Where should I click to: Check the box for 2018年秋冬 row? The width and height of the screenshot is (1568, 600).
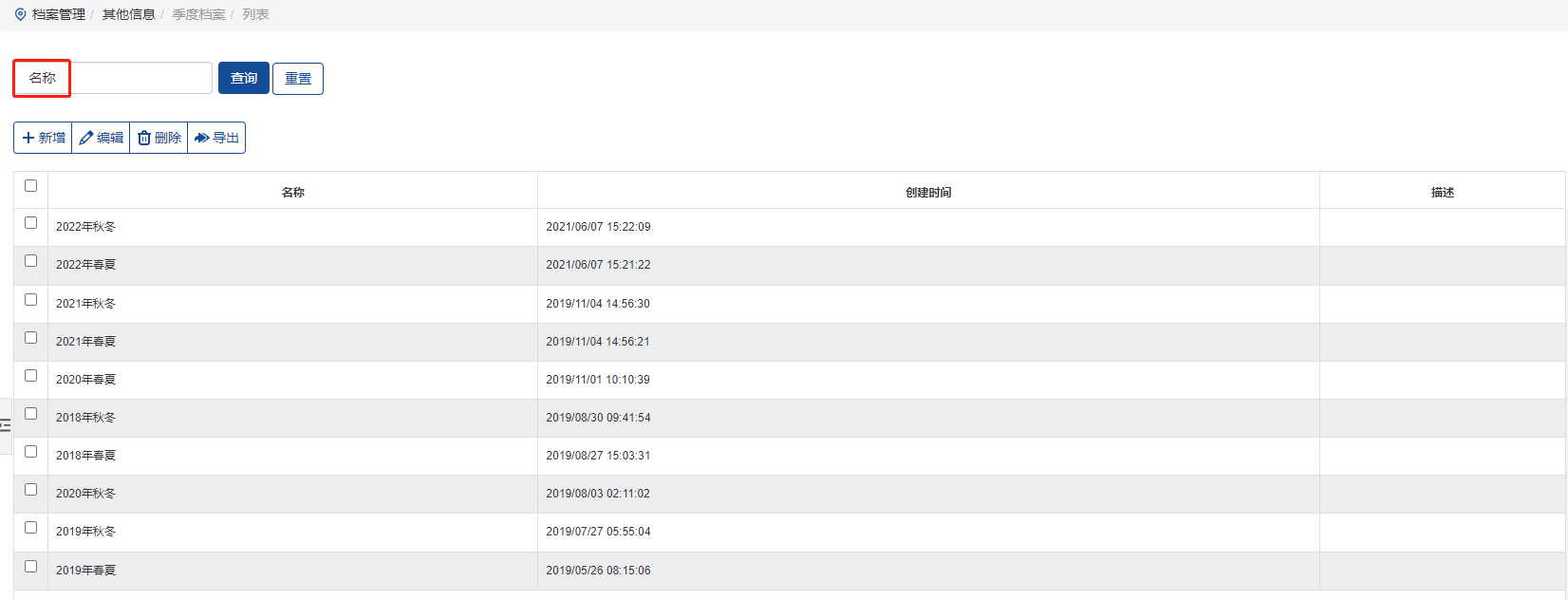(x=30, y=414)
